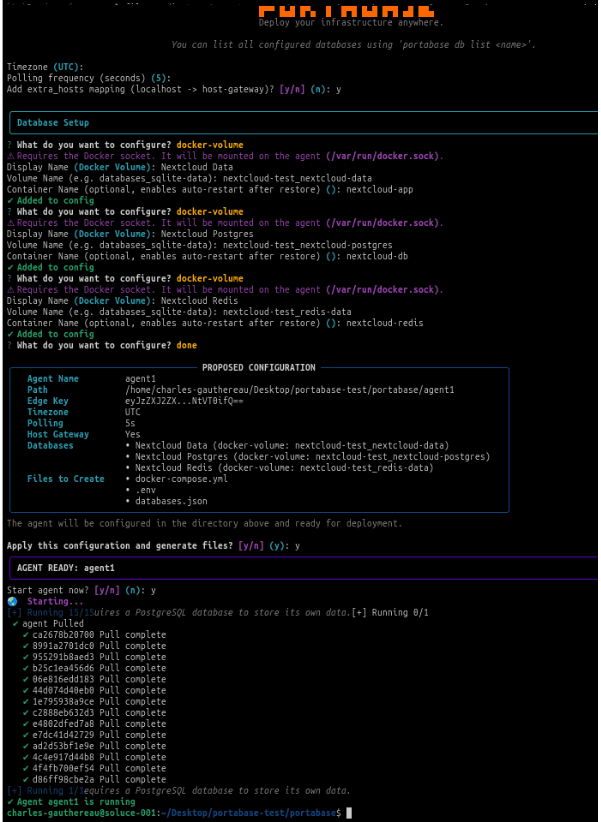Click the 'Agent Name' label in the configuration box
The image size is (601, 822).
pyautogui.click(x=52, y=378)
